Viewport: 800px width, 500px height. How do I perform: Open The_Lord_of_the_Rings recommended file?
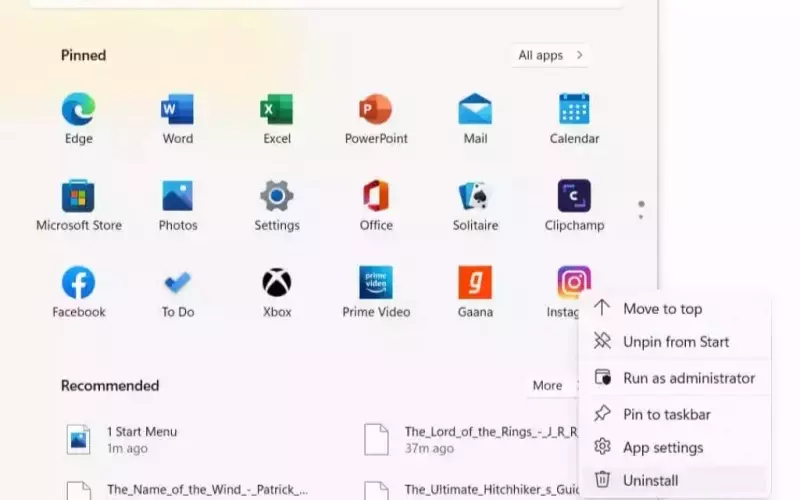[469, 439]
